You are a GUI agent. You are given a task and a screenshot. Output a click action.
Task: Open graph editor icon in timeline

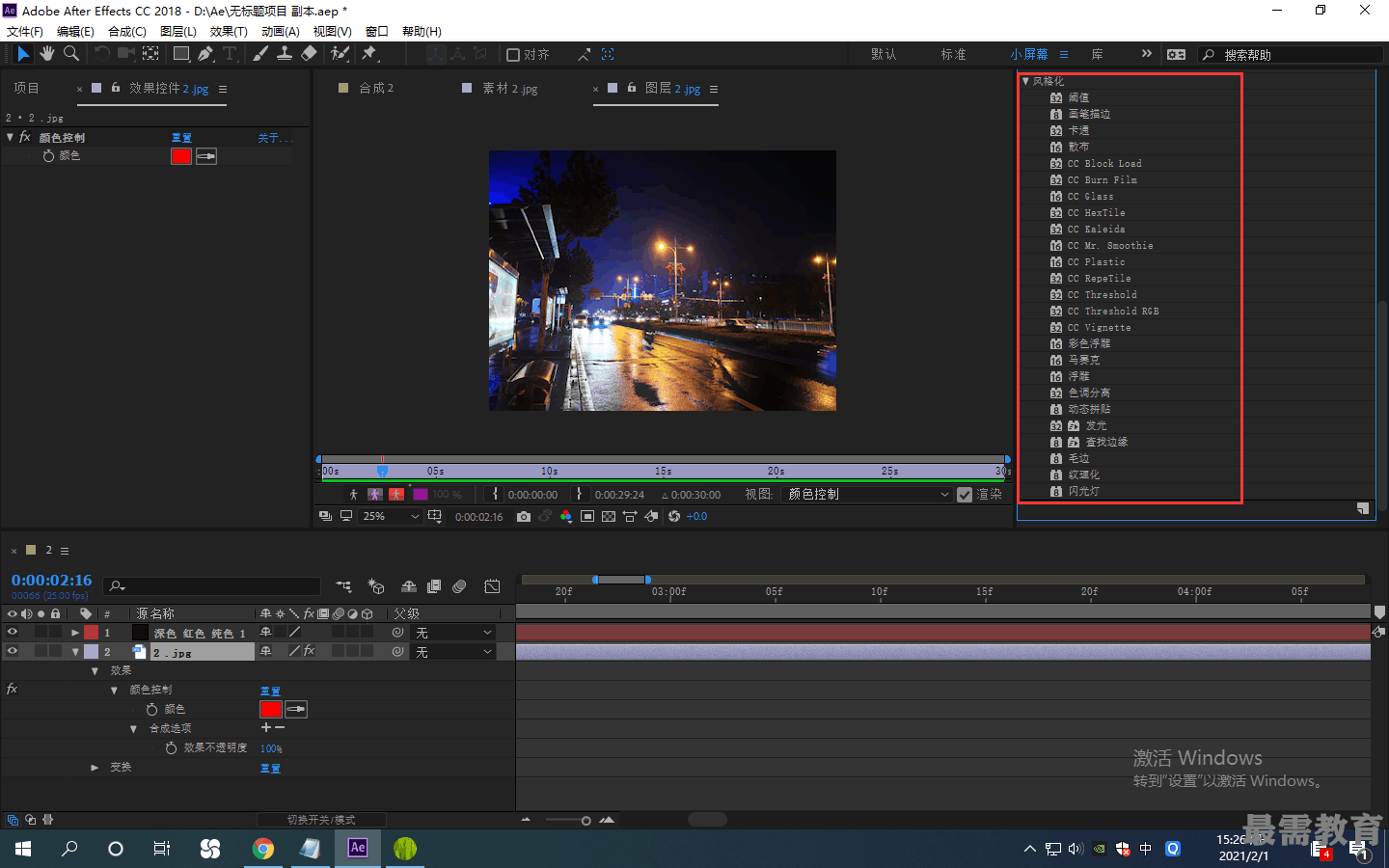(x=492, y=586)
